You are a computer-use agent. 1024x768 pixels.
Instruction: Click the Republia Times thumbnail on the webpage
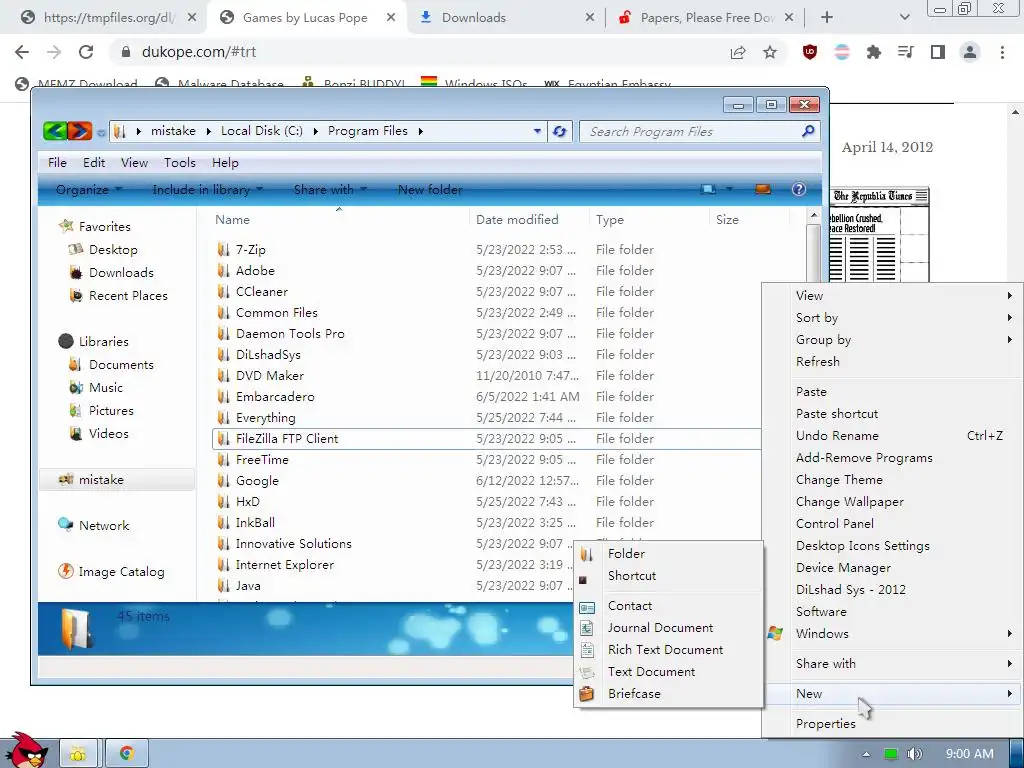[x=879, y=236]
